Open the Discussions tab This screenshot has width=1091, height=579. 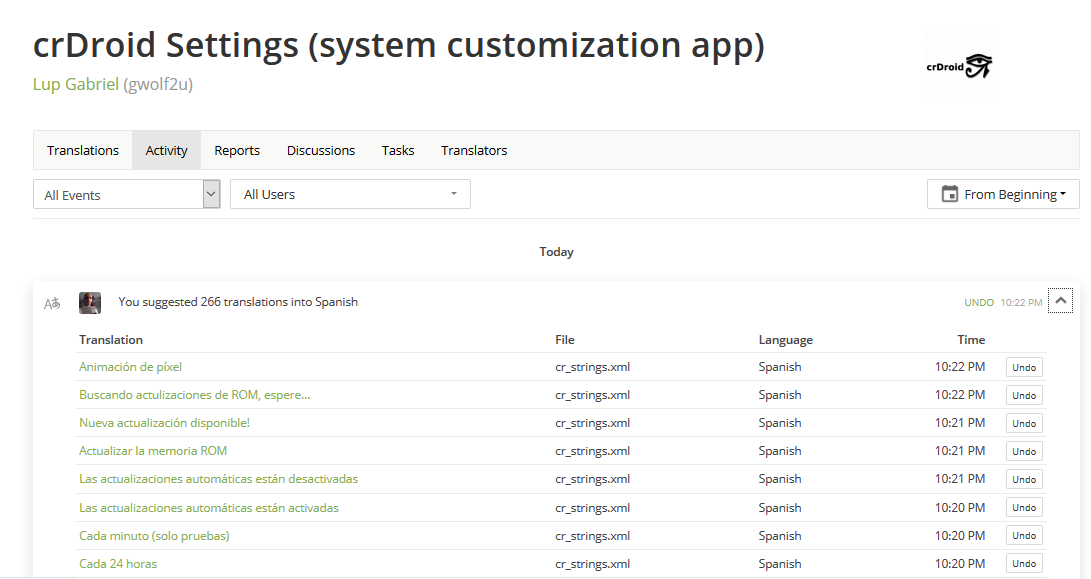coord(321,150)
